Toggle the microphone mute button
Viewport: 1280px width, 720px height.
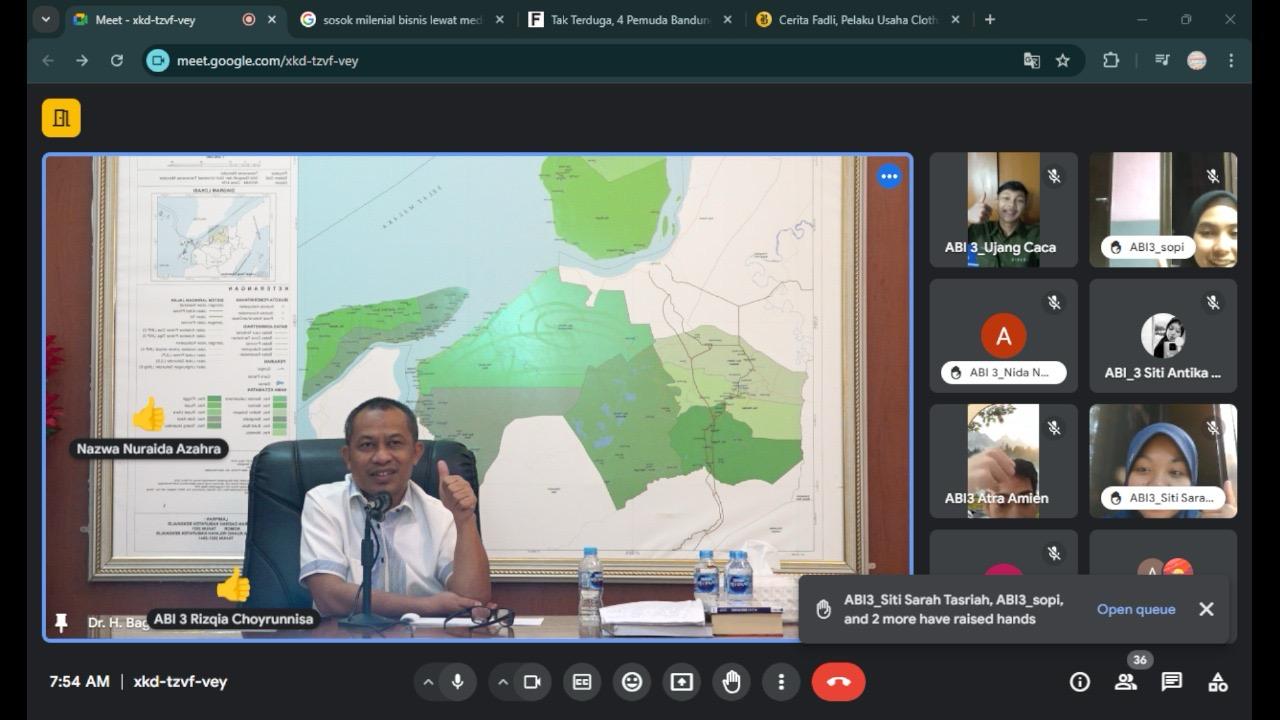pyautogui.click(x=457, y=682)
